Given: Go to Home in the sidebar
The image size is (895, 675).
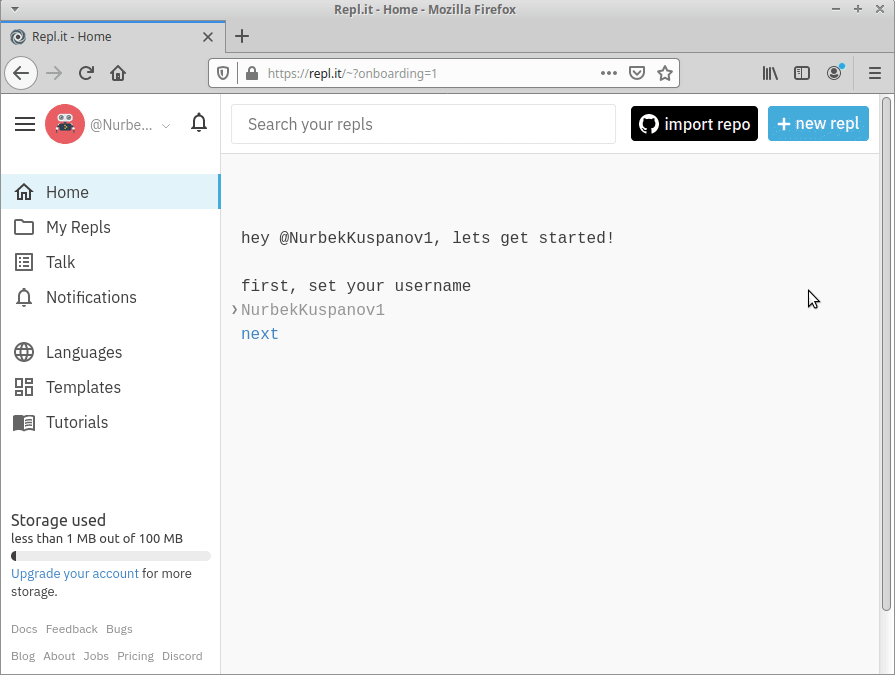Looking at the screenshot, I should click(x=110, y=192).
